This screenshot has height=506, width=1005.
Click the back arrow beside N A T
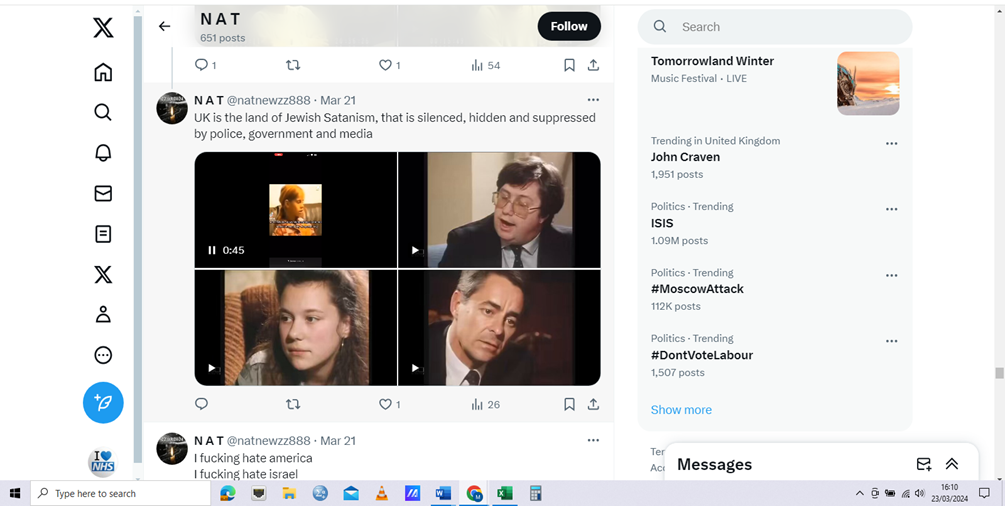pyautogui.click(x=165, y=27)
